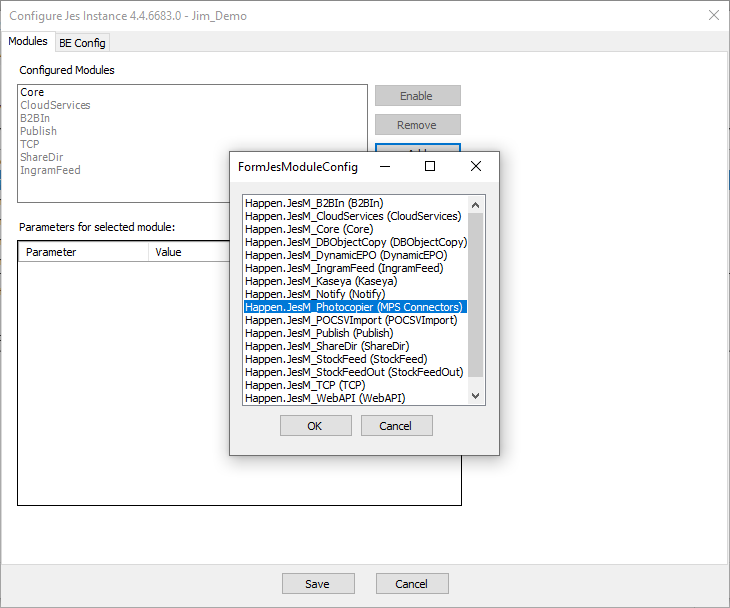Select Happen.JesM_POCSVImport entry
This screenshot has height=608, width=730.
(x=351, y=320)
